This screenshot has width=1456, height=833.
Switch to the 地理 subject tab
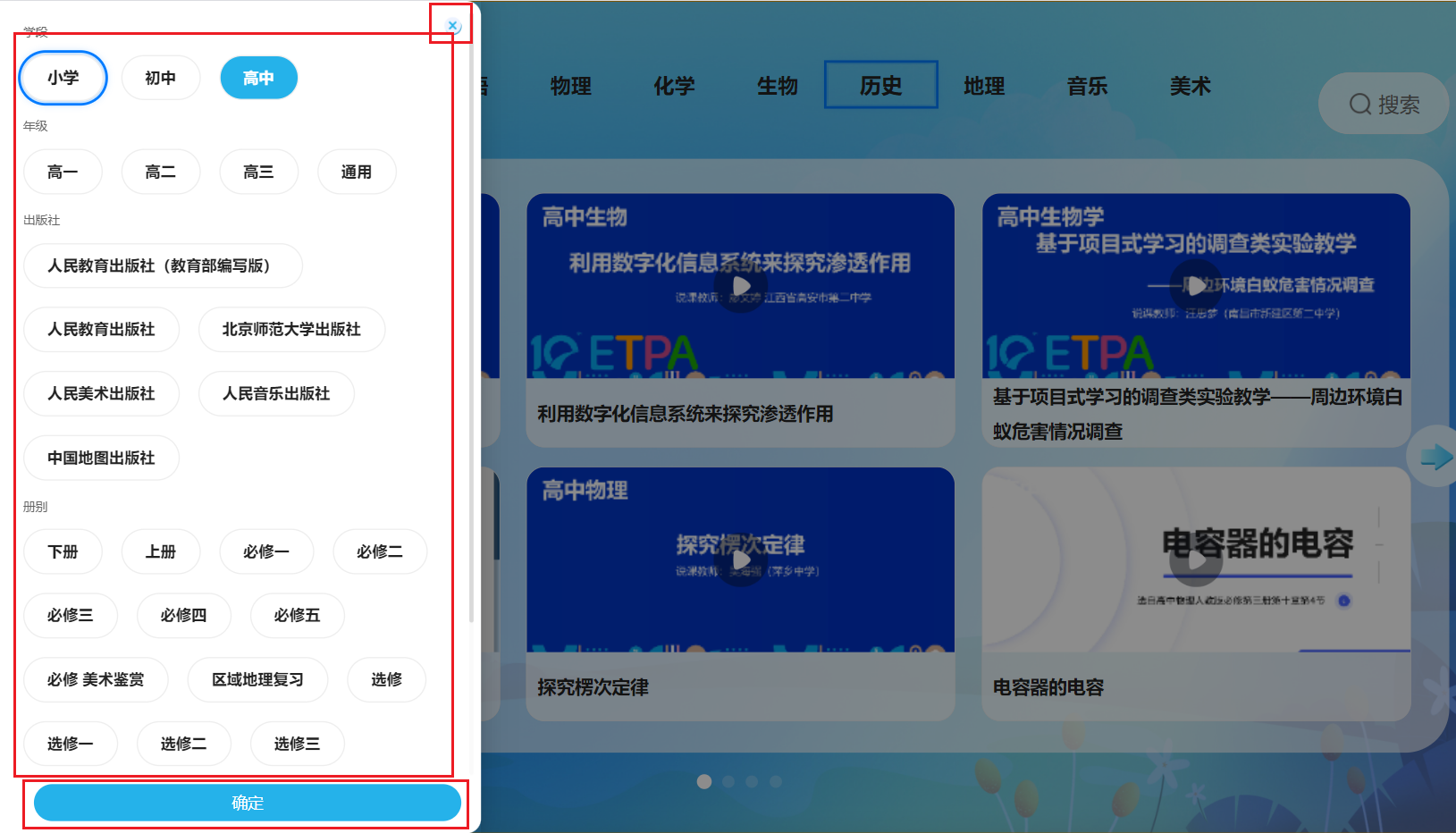(x=984, y=86)
